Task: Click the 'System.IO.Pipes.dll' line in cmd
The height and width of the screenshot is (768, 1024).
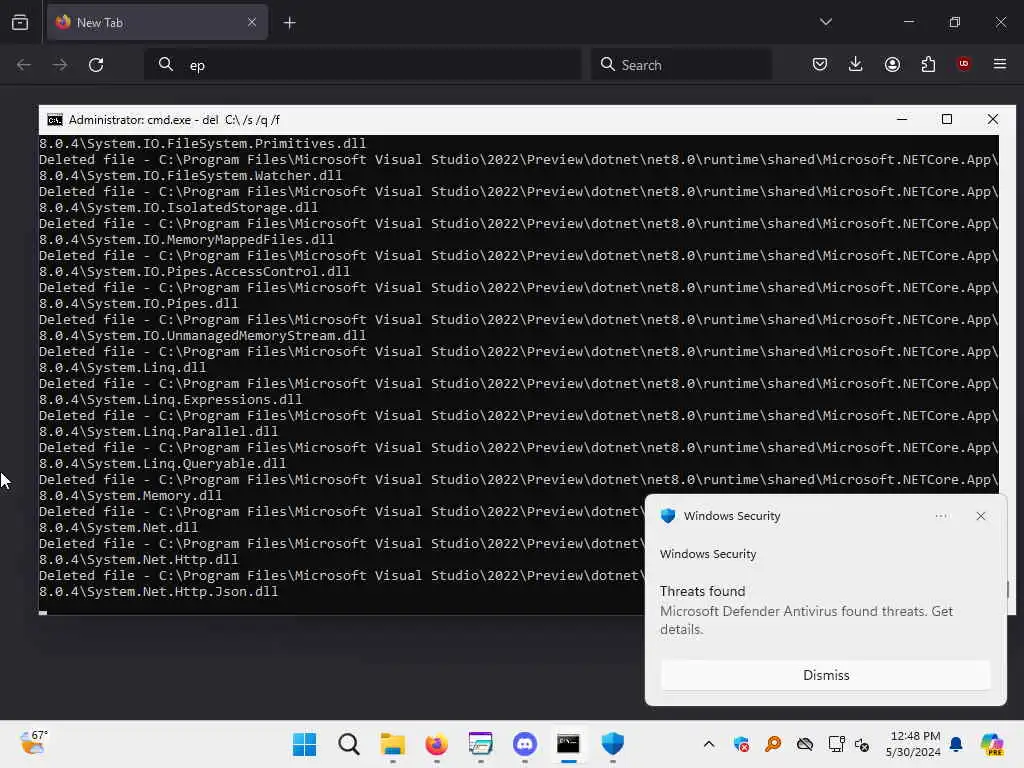Action: click(x=138, y=304)
